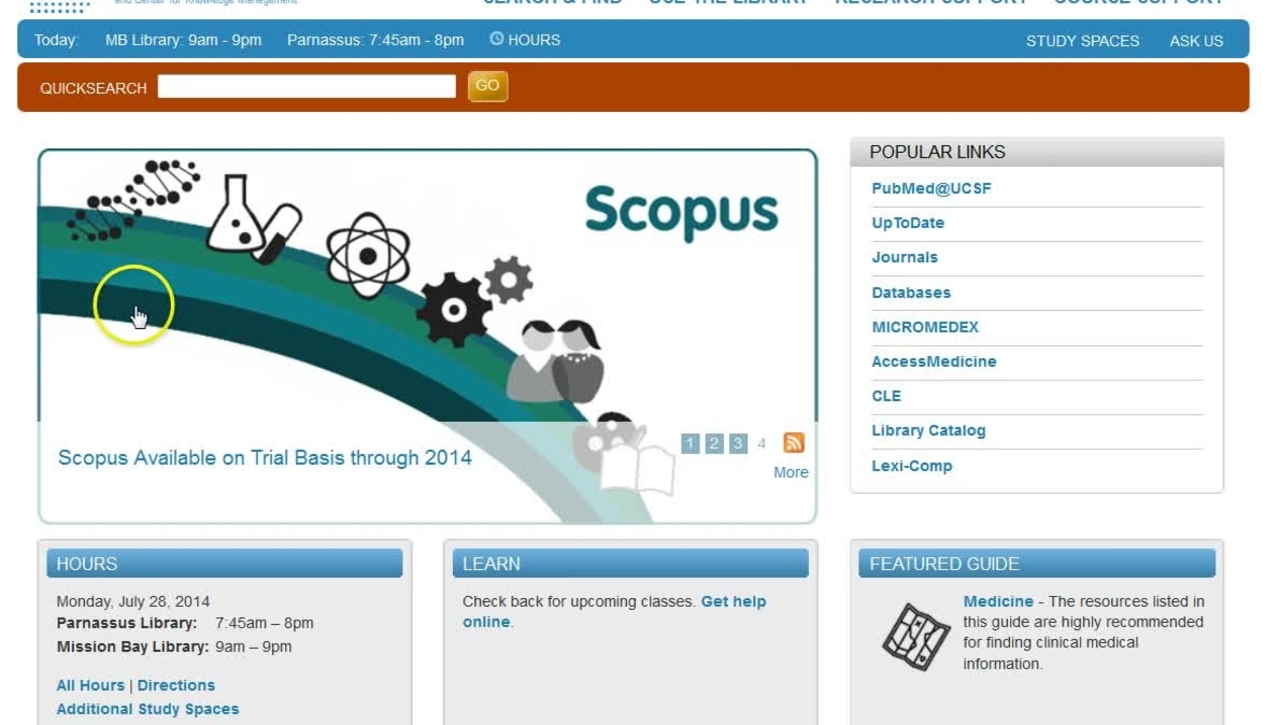Go to slide 4 of the carousel

(x=762, y=443)
